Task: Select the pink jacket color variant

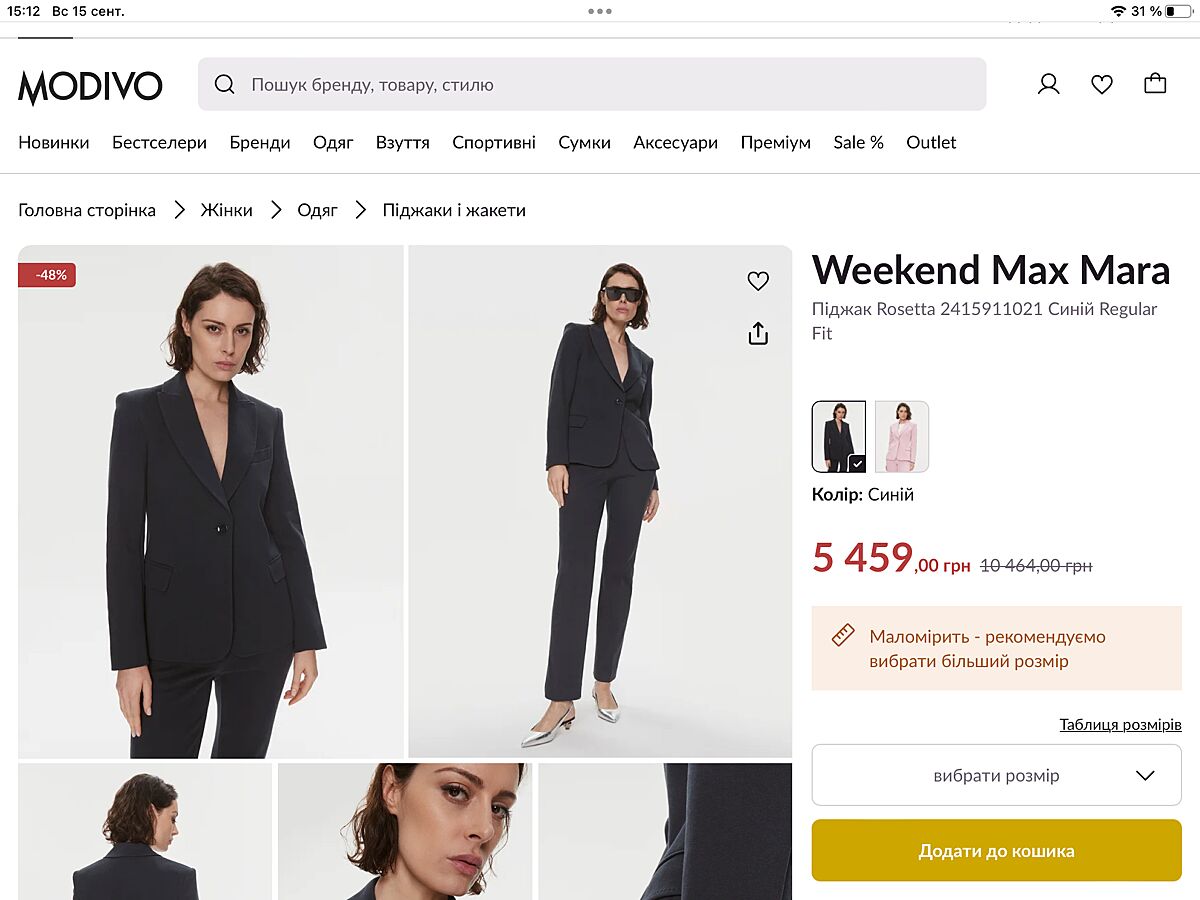Action: tap(901, 436)
